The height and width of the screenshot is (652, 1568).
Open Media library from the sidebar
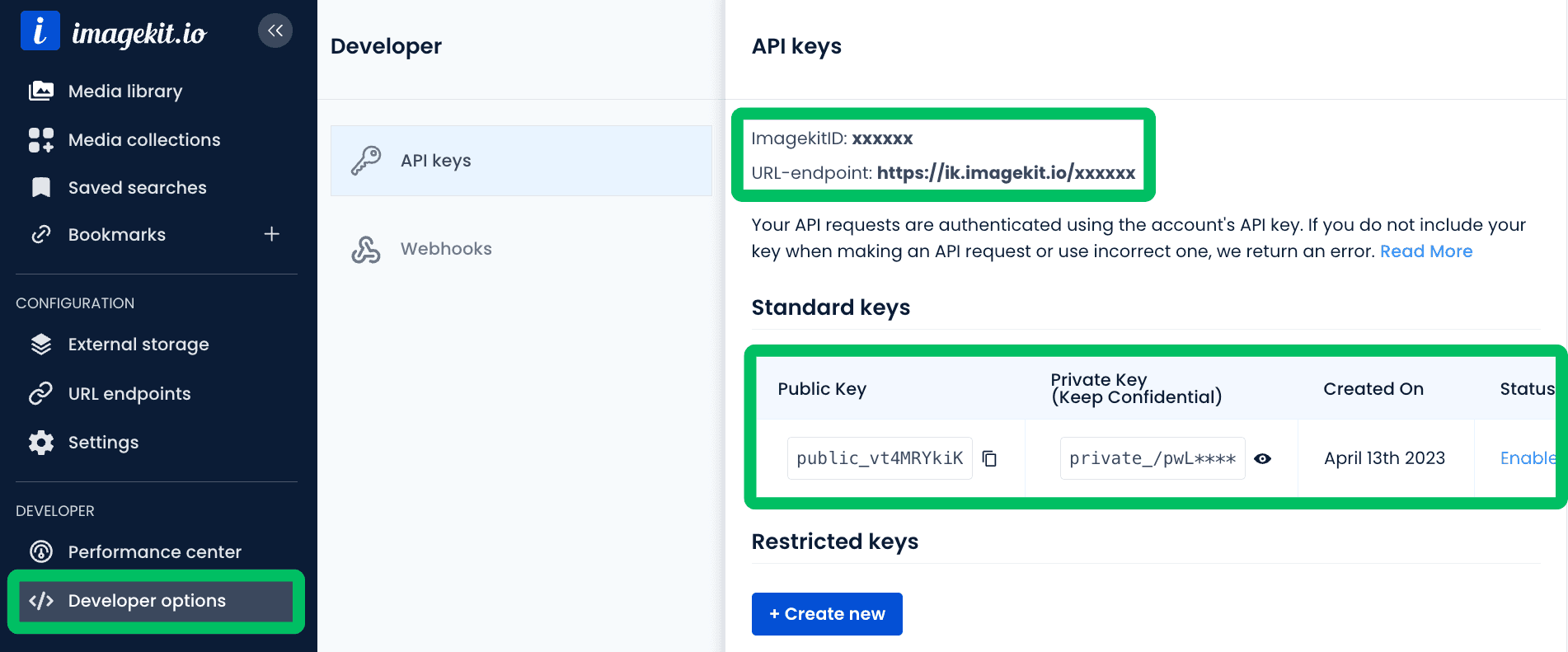[x=124, y=91]
